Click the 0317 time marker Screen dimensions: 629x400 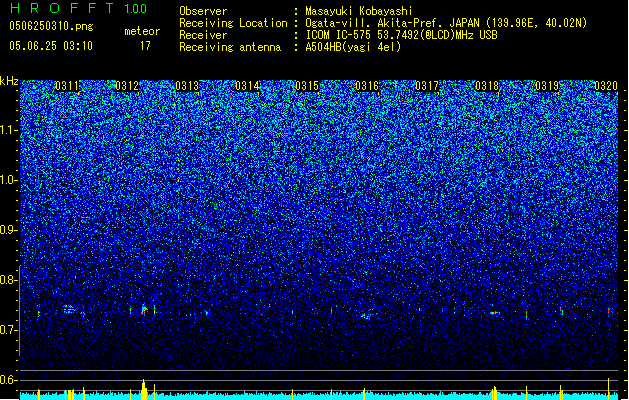(427, 86)
